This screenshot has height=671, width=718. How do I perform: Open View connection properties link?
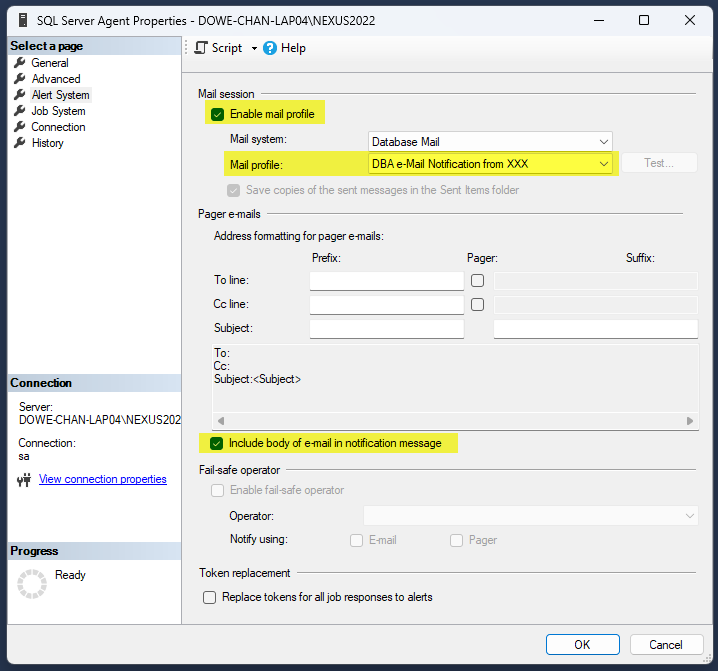point(102,479)
